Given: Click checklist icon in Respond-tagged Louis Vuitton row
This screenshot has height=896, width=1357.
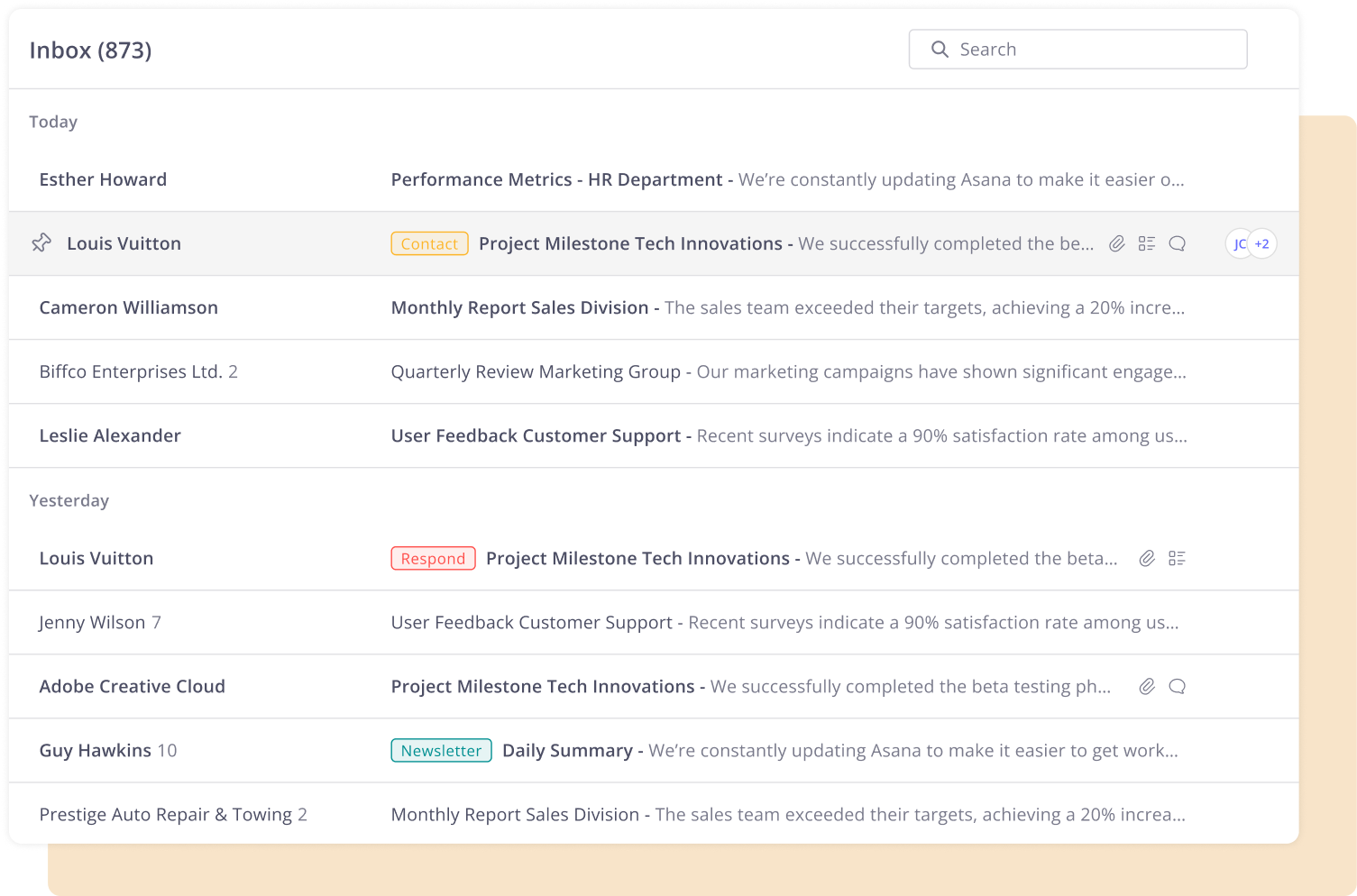Looking at the screenshot, I should [x=1177, y=558].
